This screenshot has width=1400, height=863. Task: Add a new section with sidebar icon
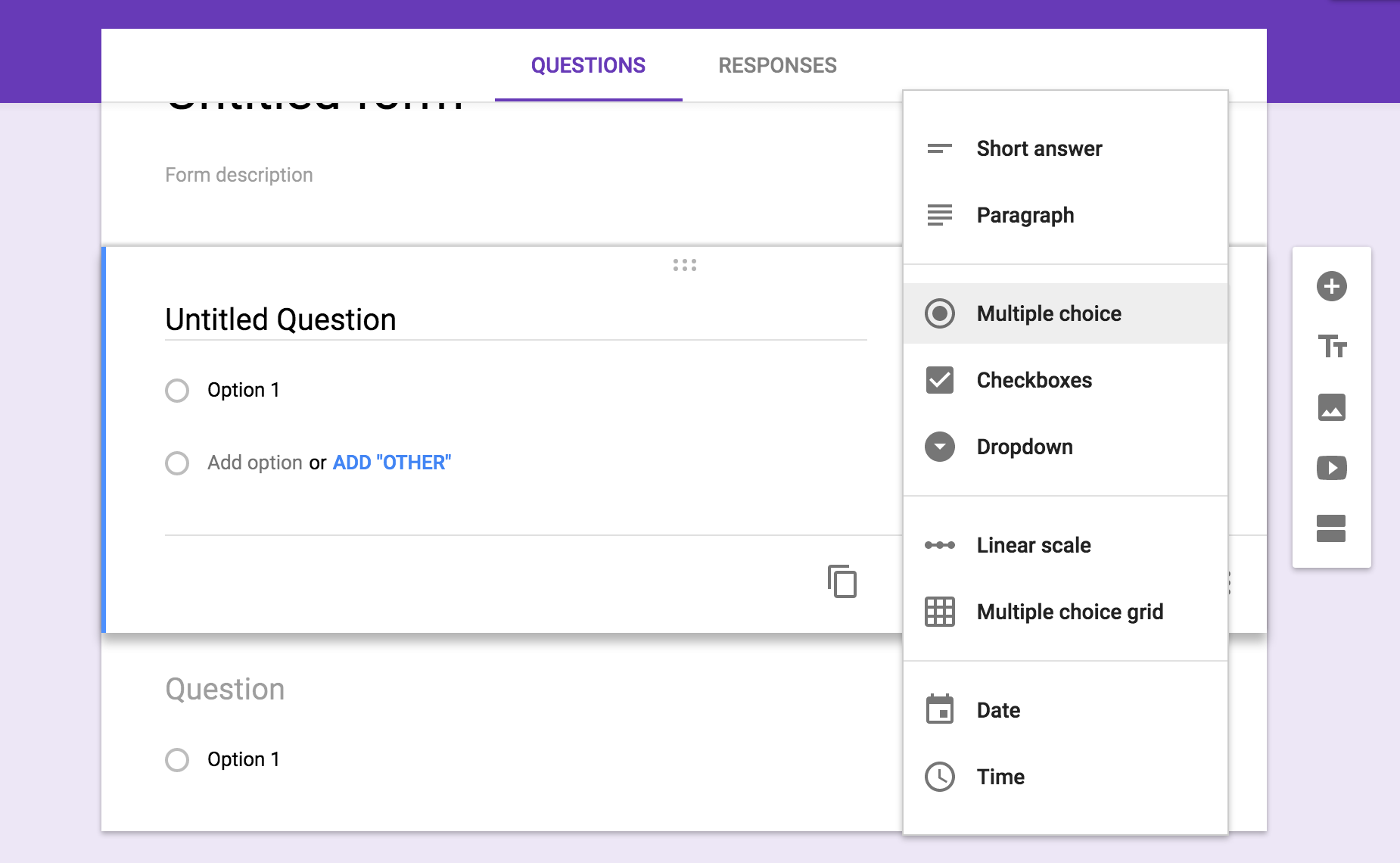click(x=1332, y=528)
